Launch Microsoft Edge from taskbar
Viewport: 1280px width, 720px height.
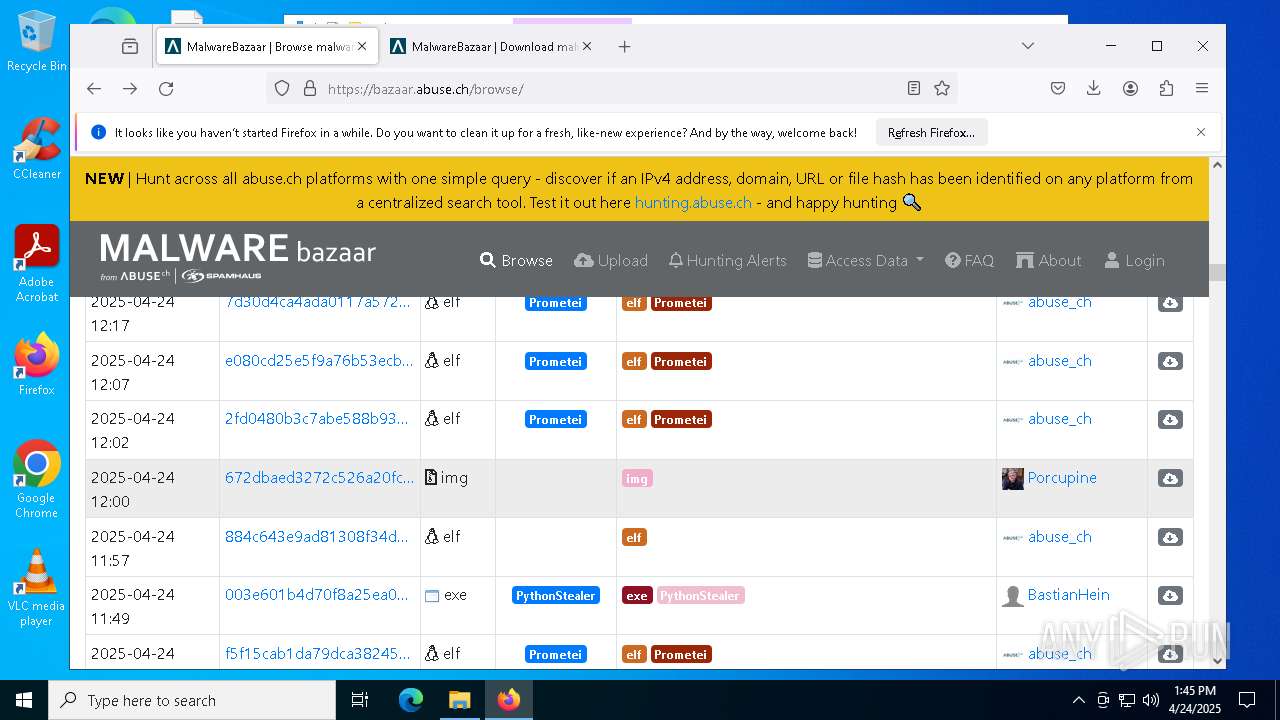[411, 700]
